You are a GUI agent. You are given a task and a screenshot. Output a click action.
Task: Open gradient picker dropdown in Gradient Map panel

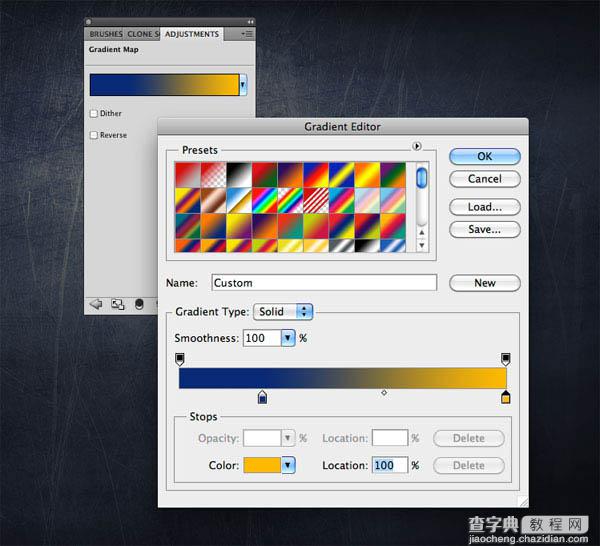pyautogui.click(x=243, y=85)
